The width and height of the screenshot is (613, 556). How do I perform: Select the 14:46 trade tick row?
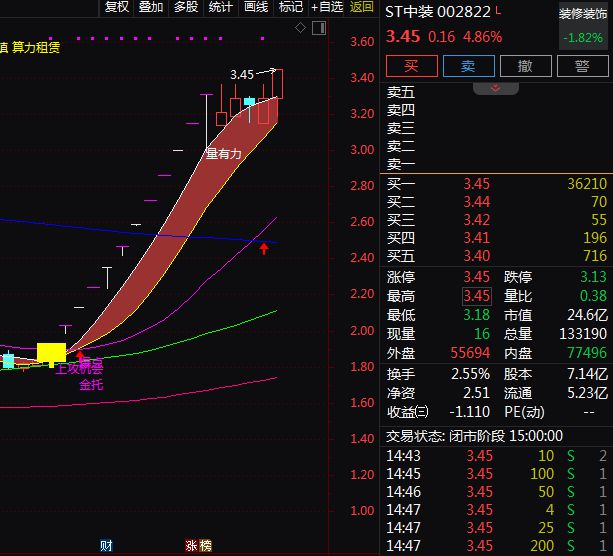[x=496, y=492]
